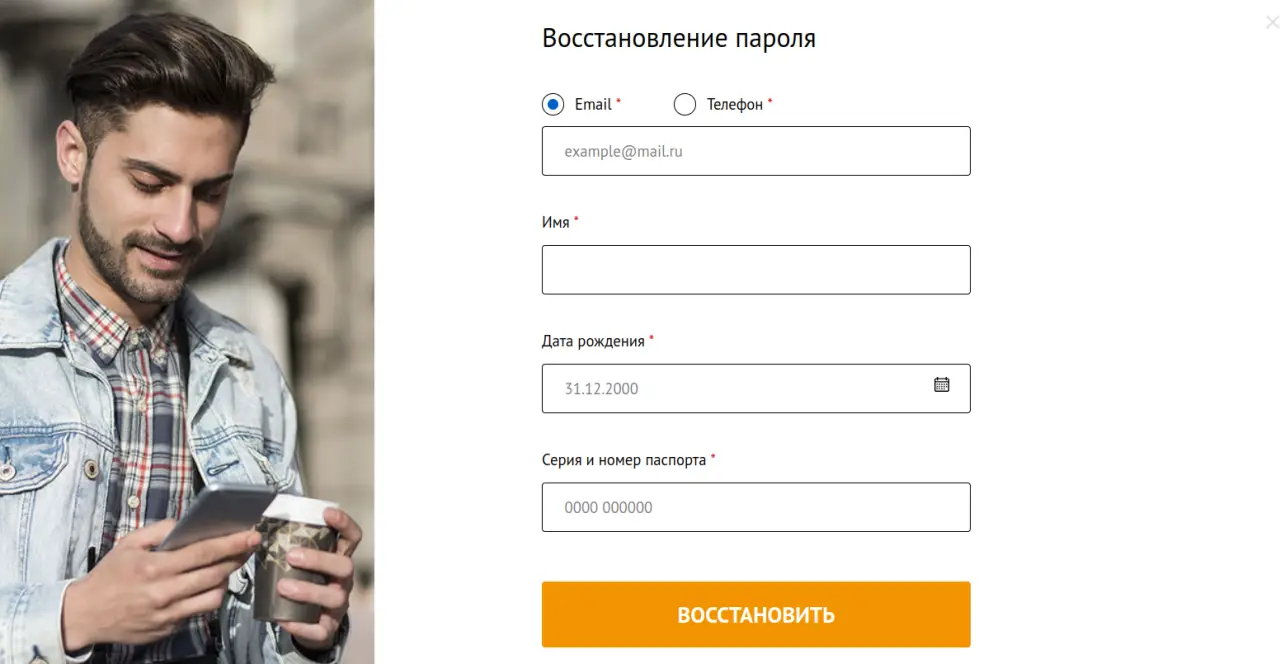Open the date picker calendar icon
Viewport: 1280px width, 664px height.
coord(941,384)
